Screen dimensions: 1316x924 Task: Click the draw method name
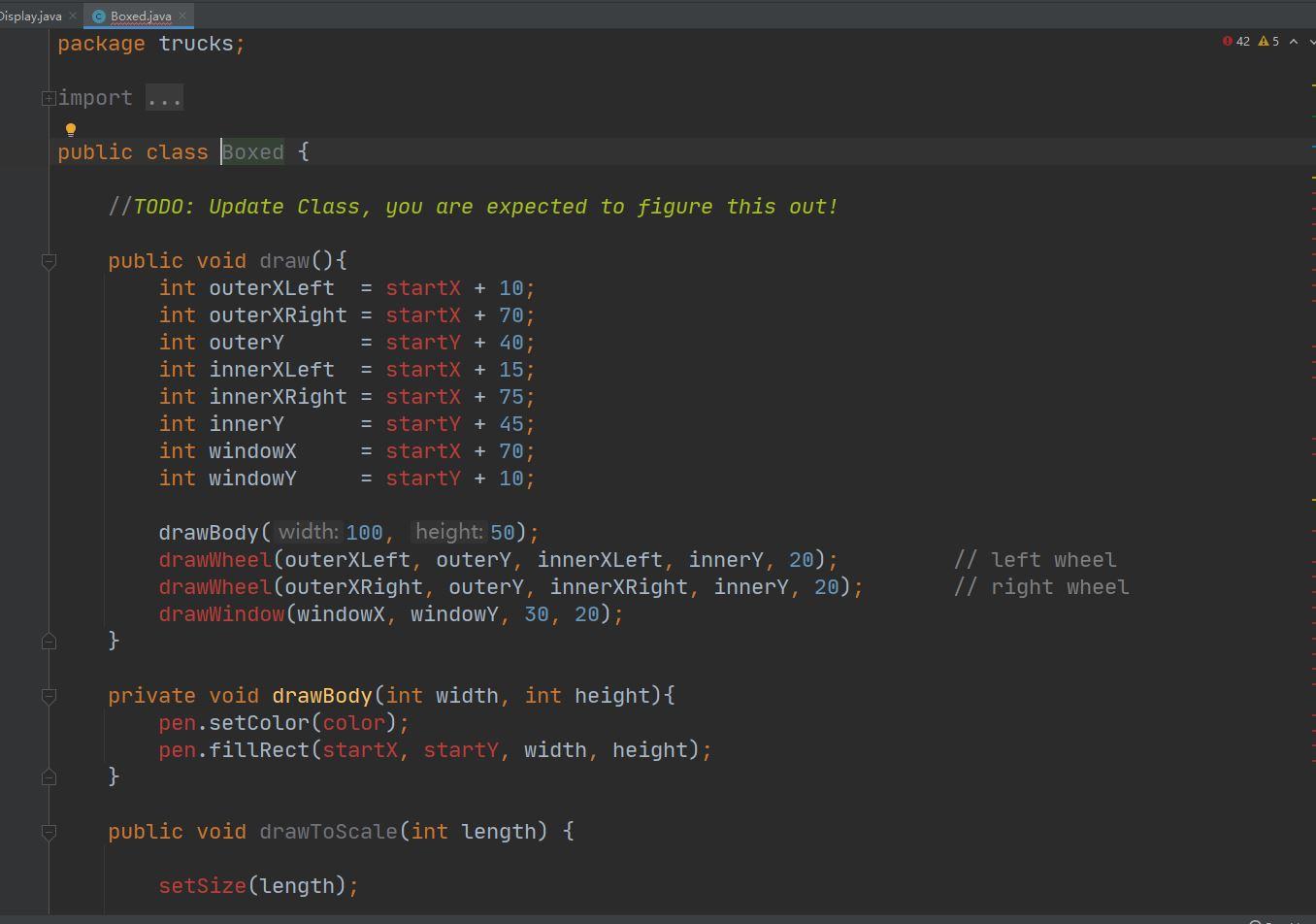click(284, 261)
